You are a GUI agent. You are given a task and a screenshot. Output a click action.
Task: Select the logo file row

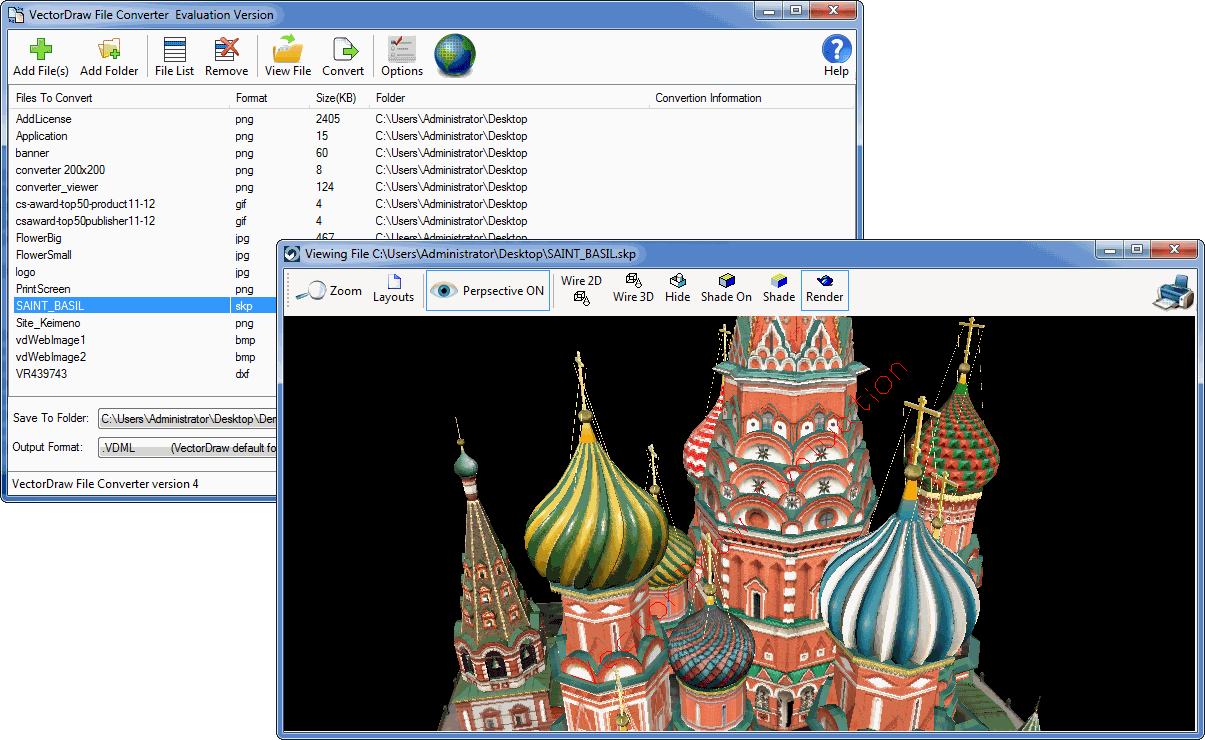tap(145, 272)
